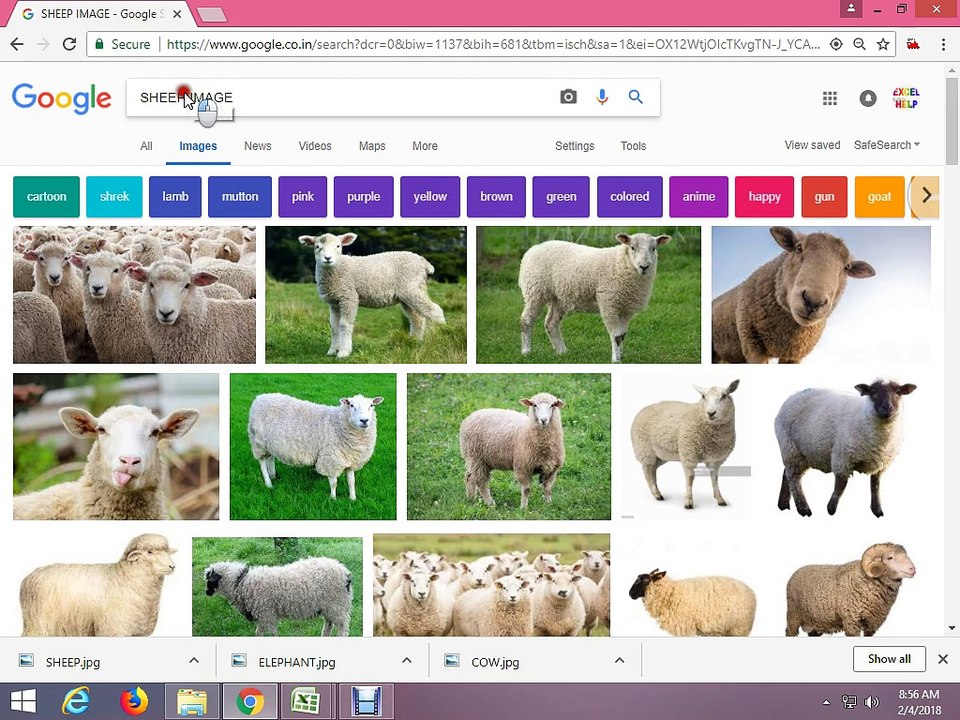Viewport: 960px width, 720px height.
Task: Select the Images tab
Action: (x=198, y=146)
